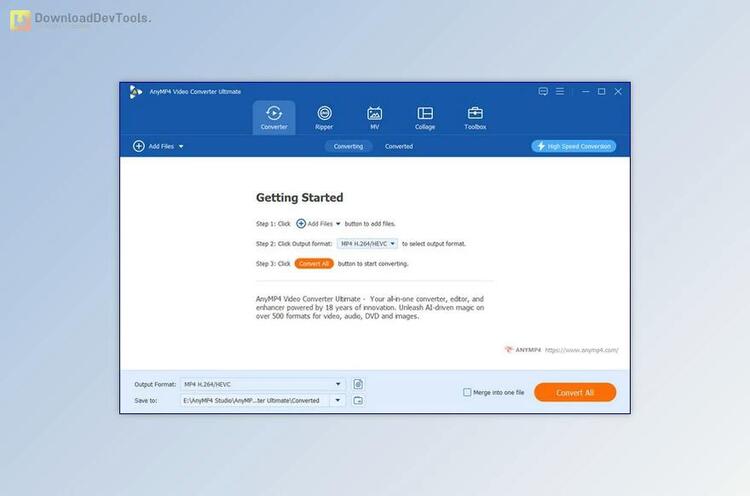This screenshot has height=496, width=750.
Task: Show the Converted list
Action: click(399, 146)
